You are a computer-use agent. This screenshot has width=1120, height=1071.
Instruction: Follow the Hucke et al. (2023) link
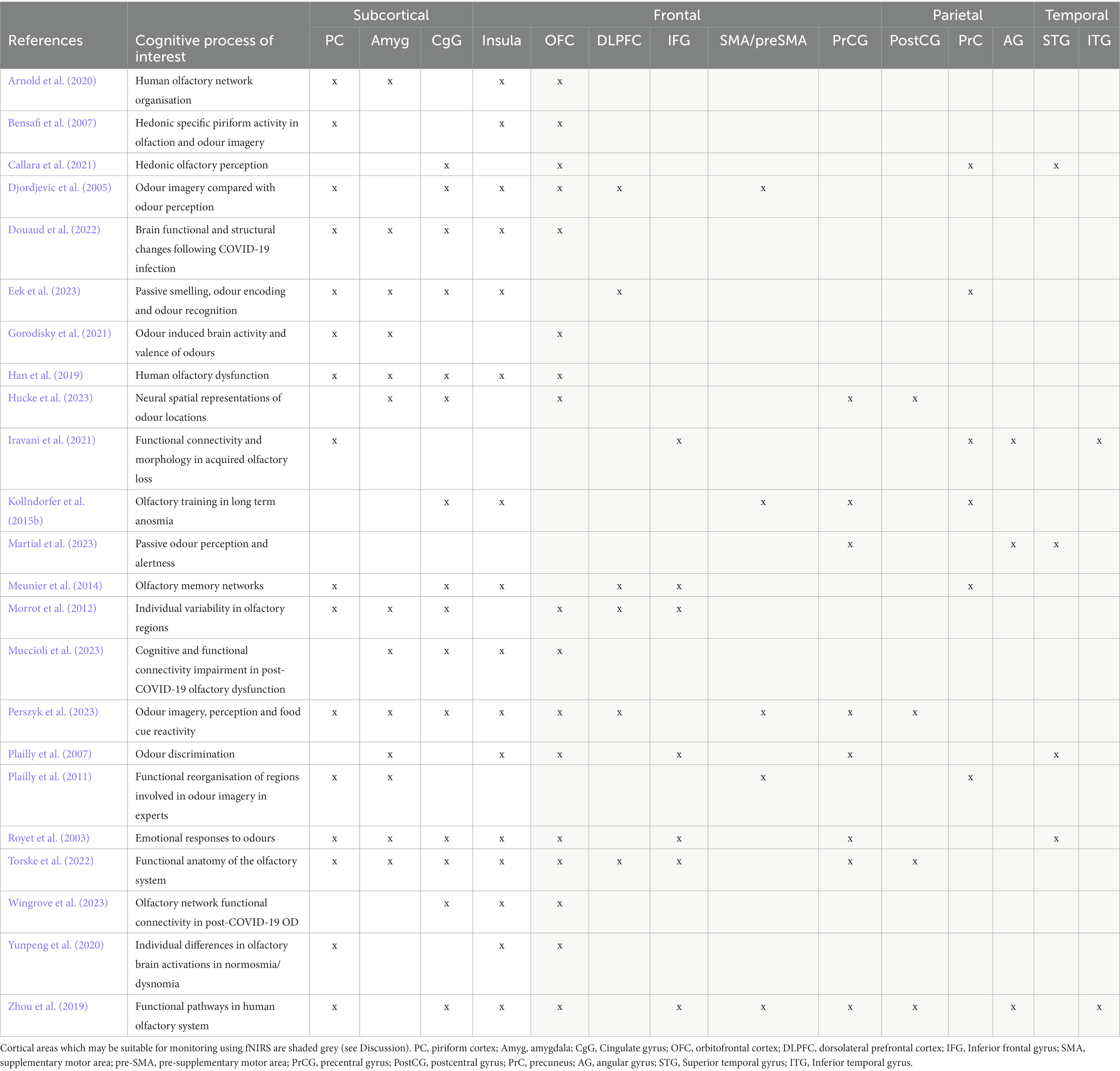[x=50, y=398]
